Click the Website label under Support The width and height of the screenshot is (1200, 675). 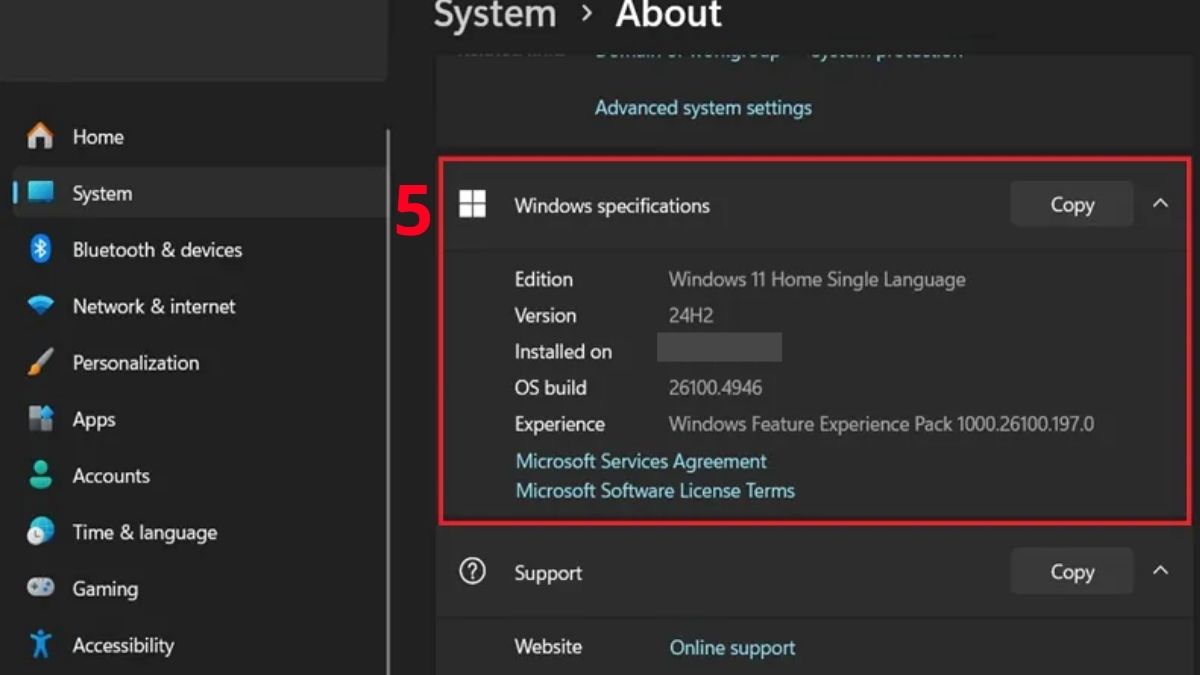click(x=548, y=646)
